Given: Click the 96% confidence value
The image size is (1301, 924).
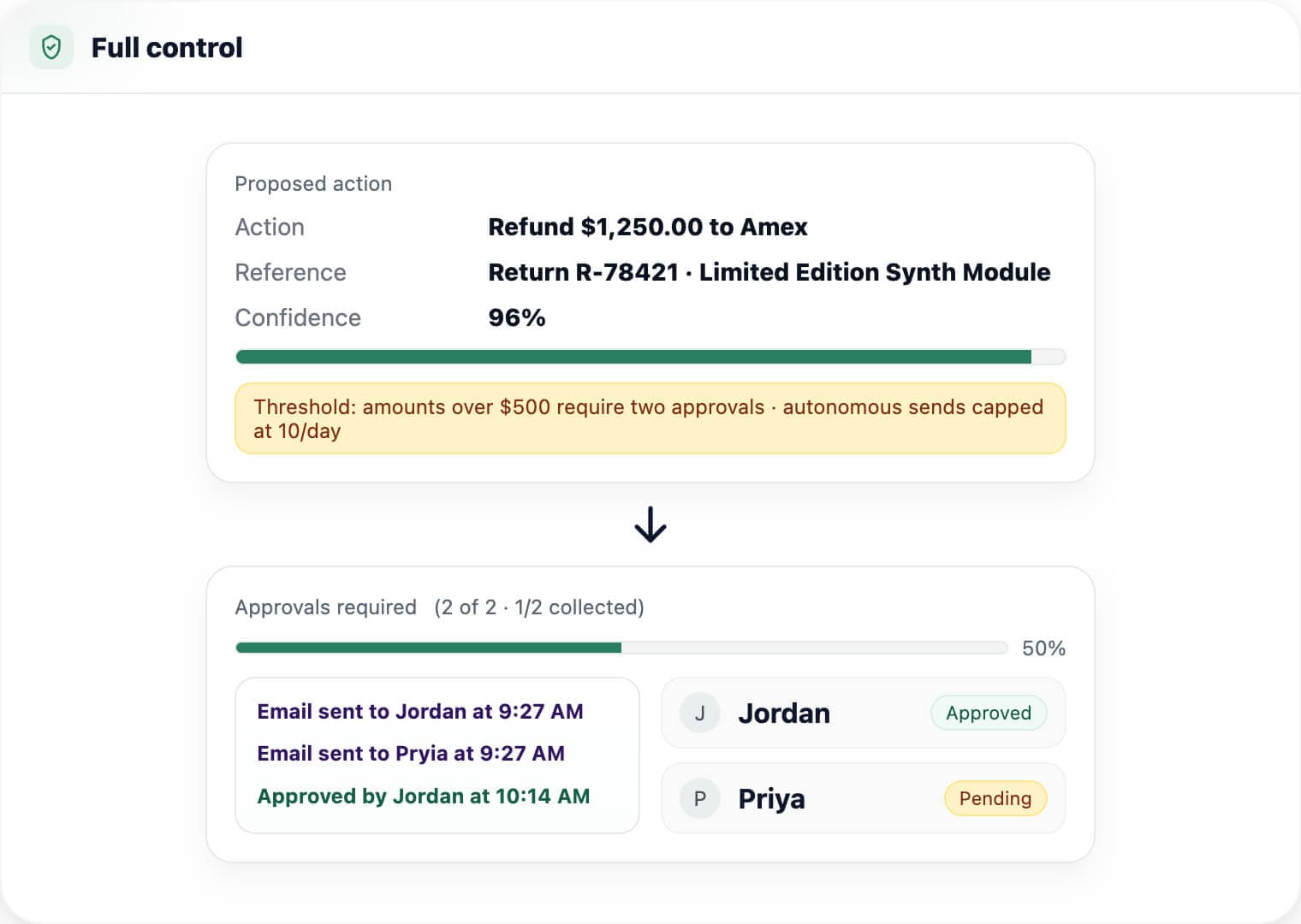Looking at the screenshot, I should click(515, 317).
